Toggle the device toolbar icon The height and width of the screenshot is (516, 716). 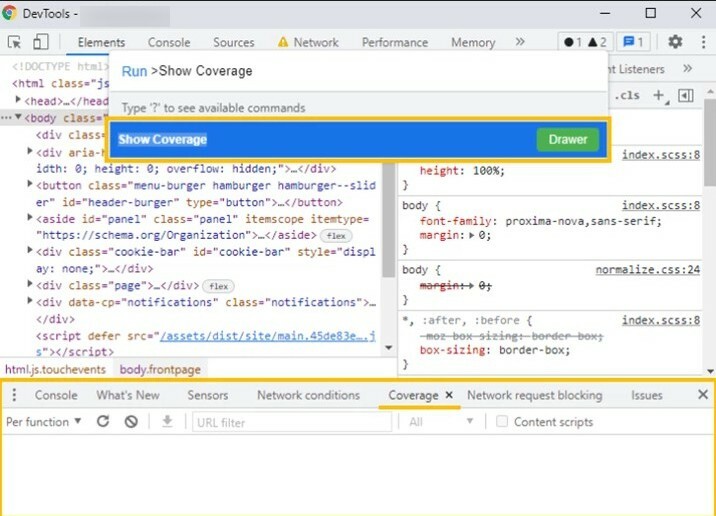pyautogui.click(x=41, y=42)
